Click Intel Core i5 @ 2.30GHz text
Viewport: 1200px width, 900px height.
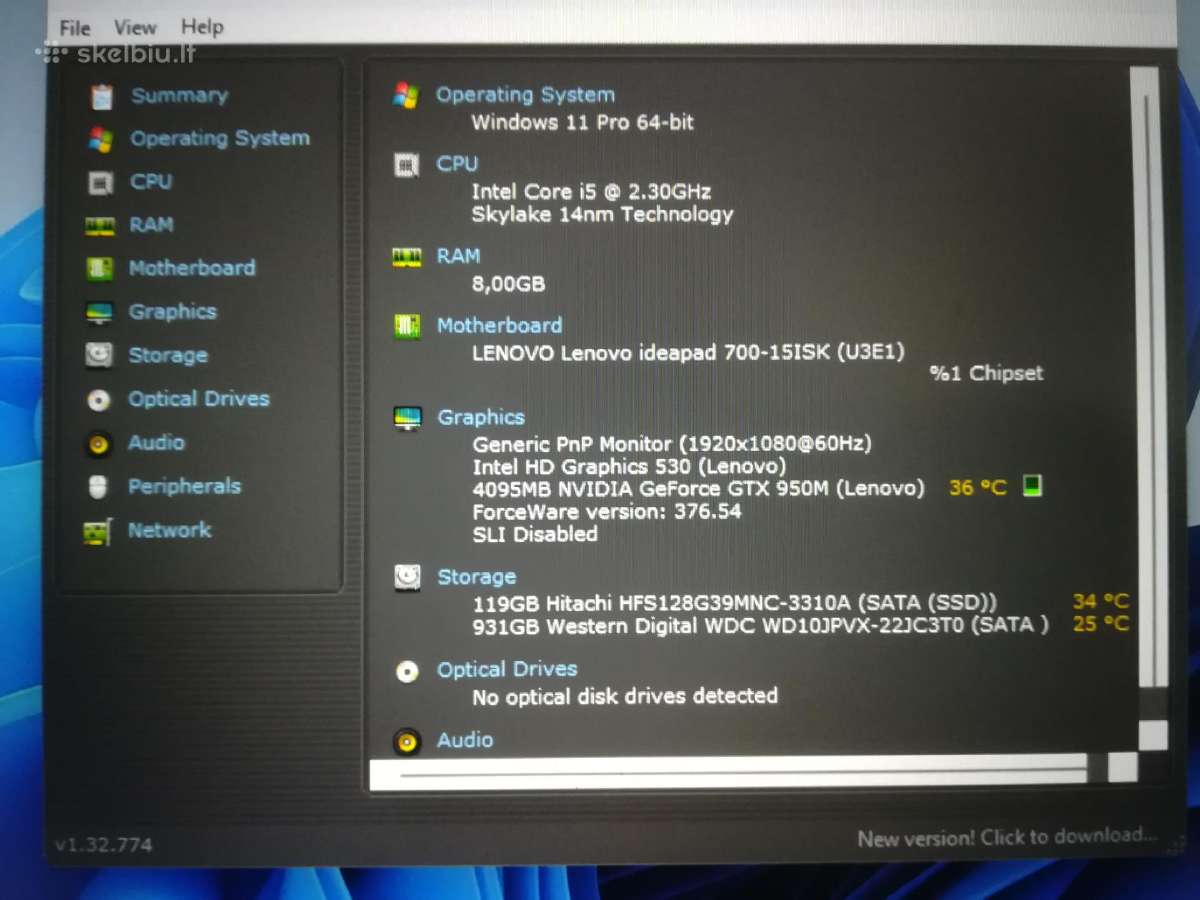591,192
